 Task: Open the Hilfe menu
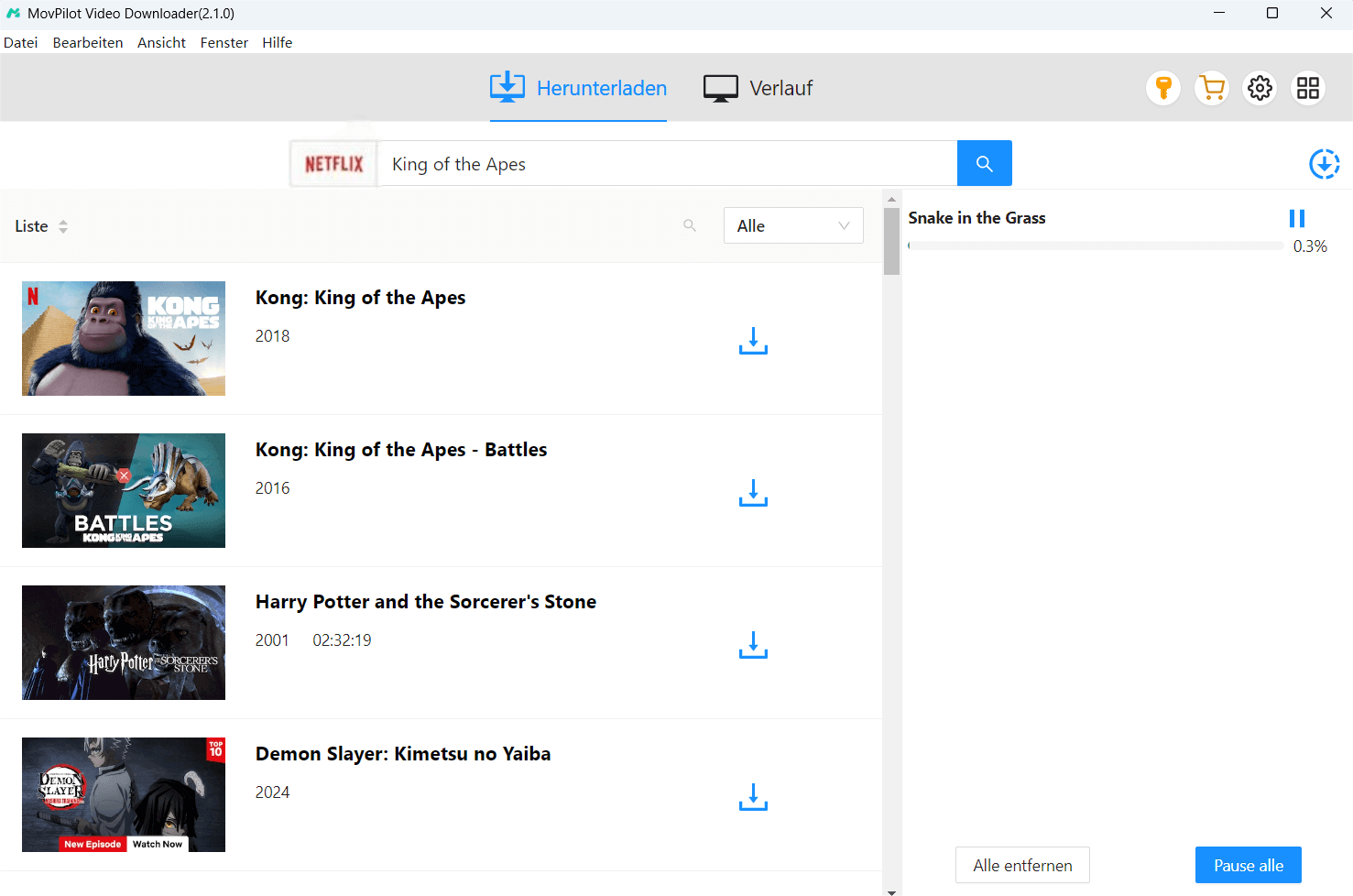click(x=278, y=42)
